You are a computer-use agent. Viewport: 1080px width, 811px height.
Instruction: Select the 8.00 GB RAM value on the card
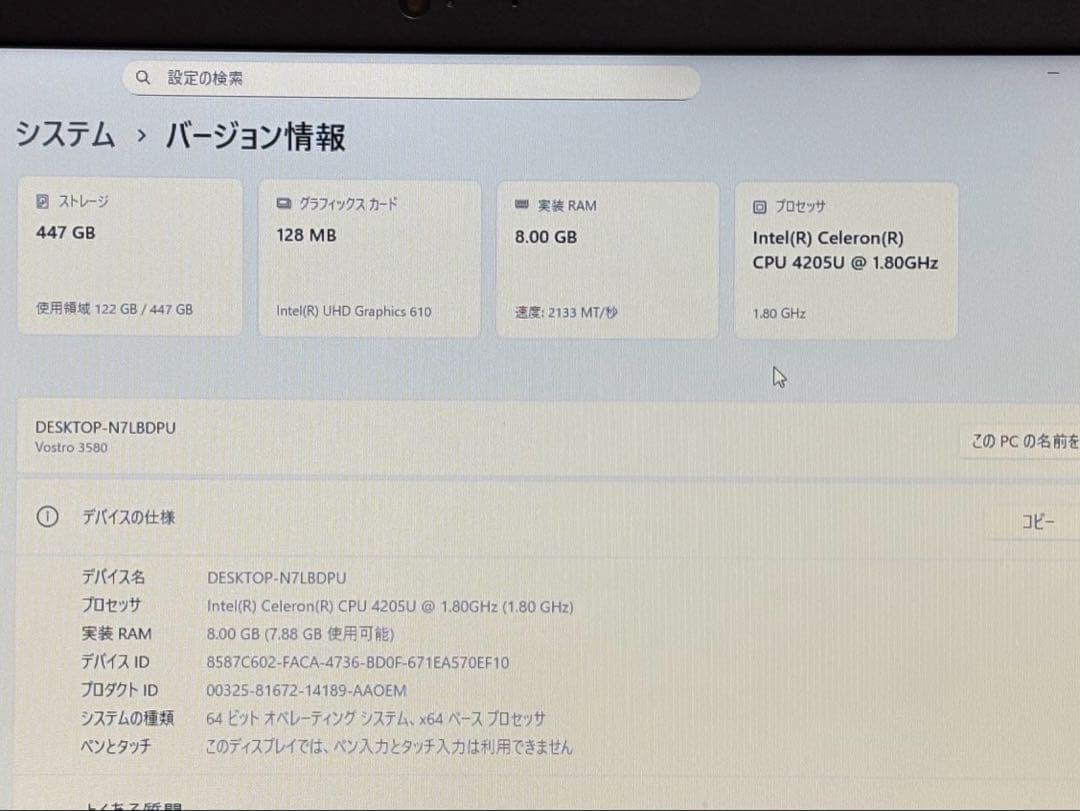(545, 237)
